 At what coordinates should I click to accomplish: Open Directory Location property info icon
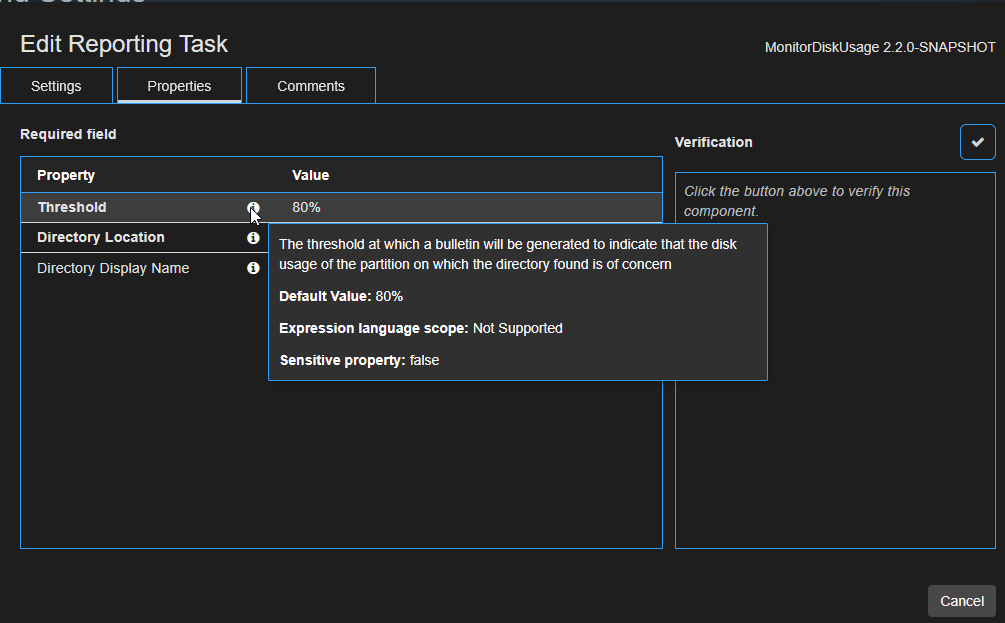254,237
